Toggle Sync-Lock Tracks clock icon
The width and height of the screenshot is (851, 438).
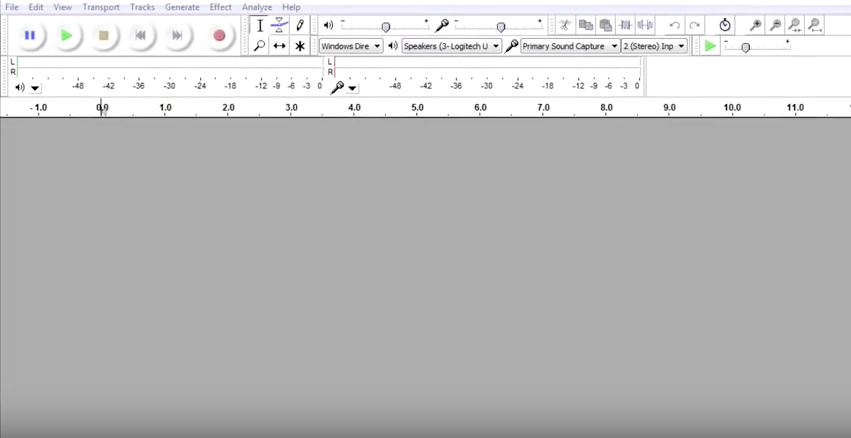tap(725, 25)
